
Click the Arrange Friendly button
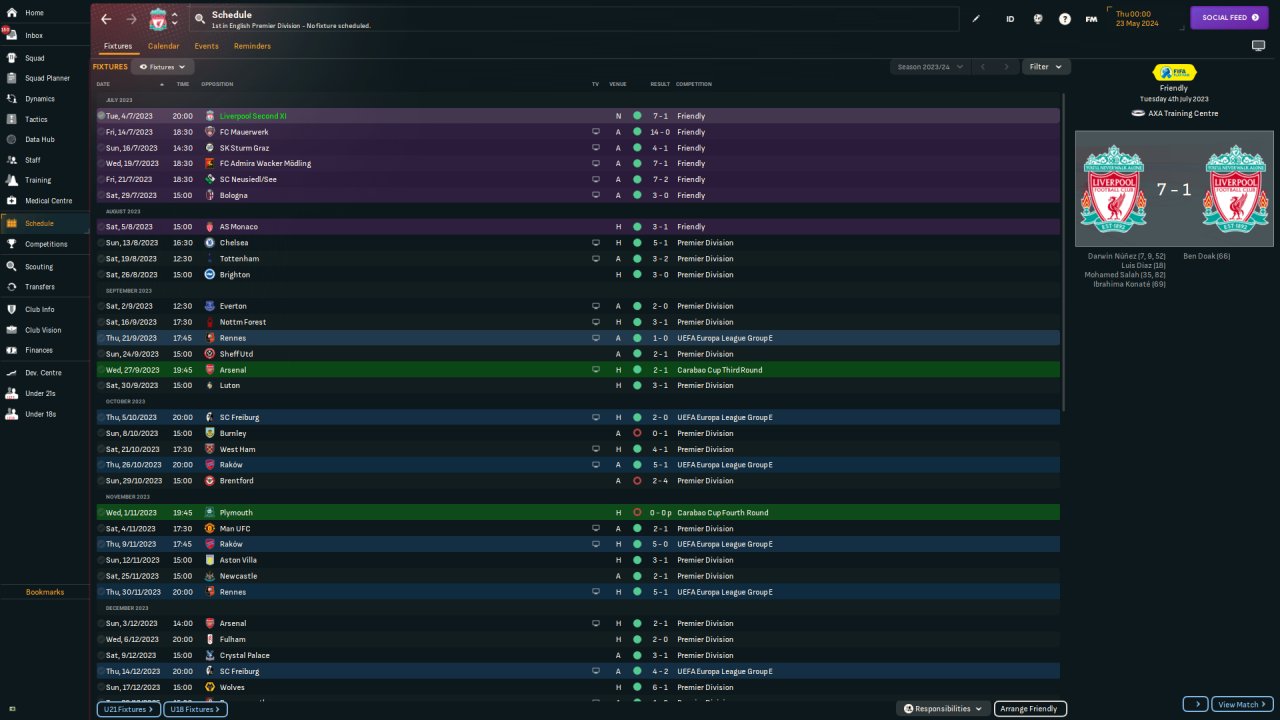click(x=1029, y=709)
